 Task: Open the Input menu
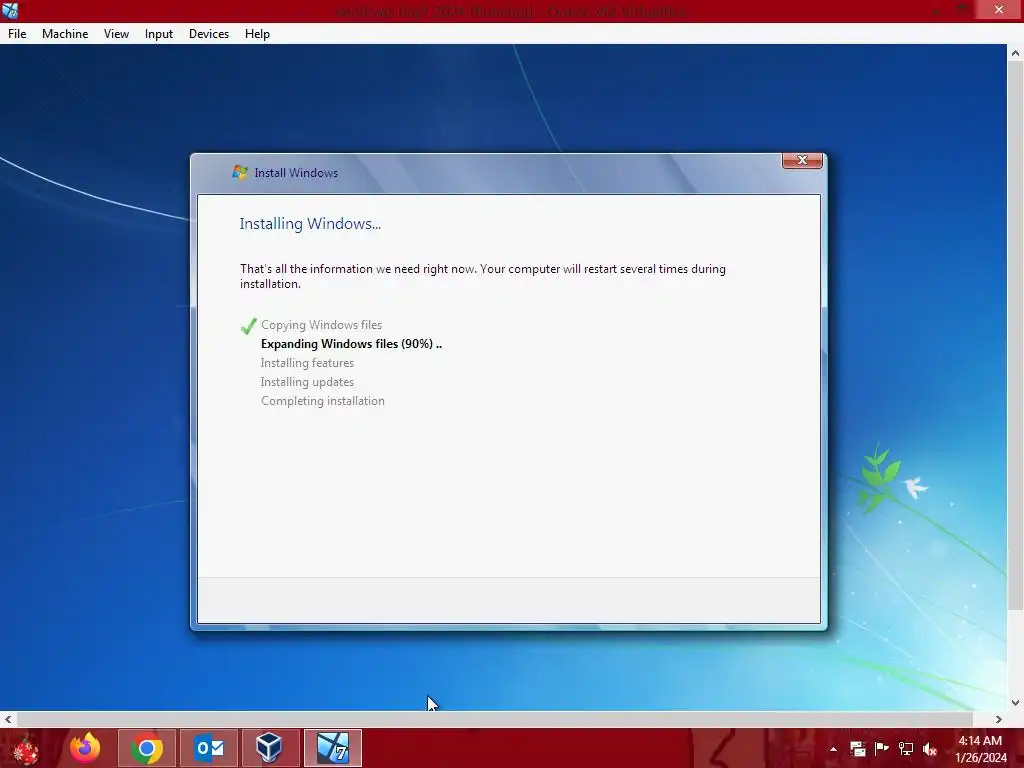click(x=159, y=34)
